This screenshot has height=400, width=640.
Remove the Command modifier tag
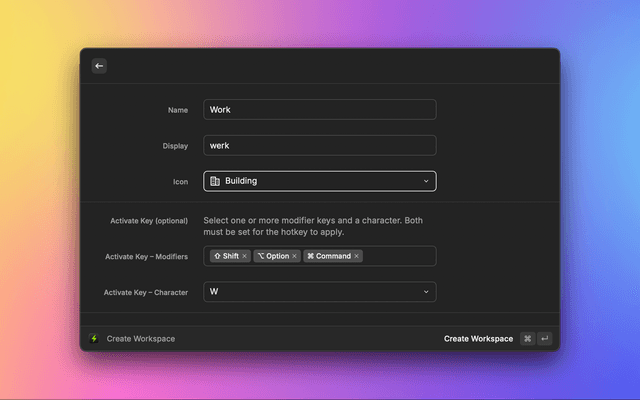click(356, 256)
